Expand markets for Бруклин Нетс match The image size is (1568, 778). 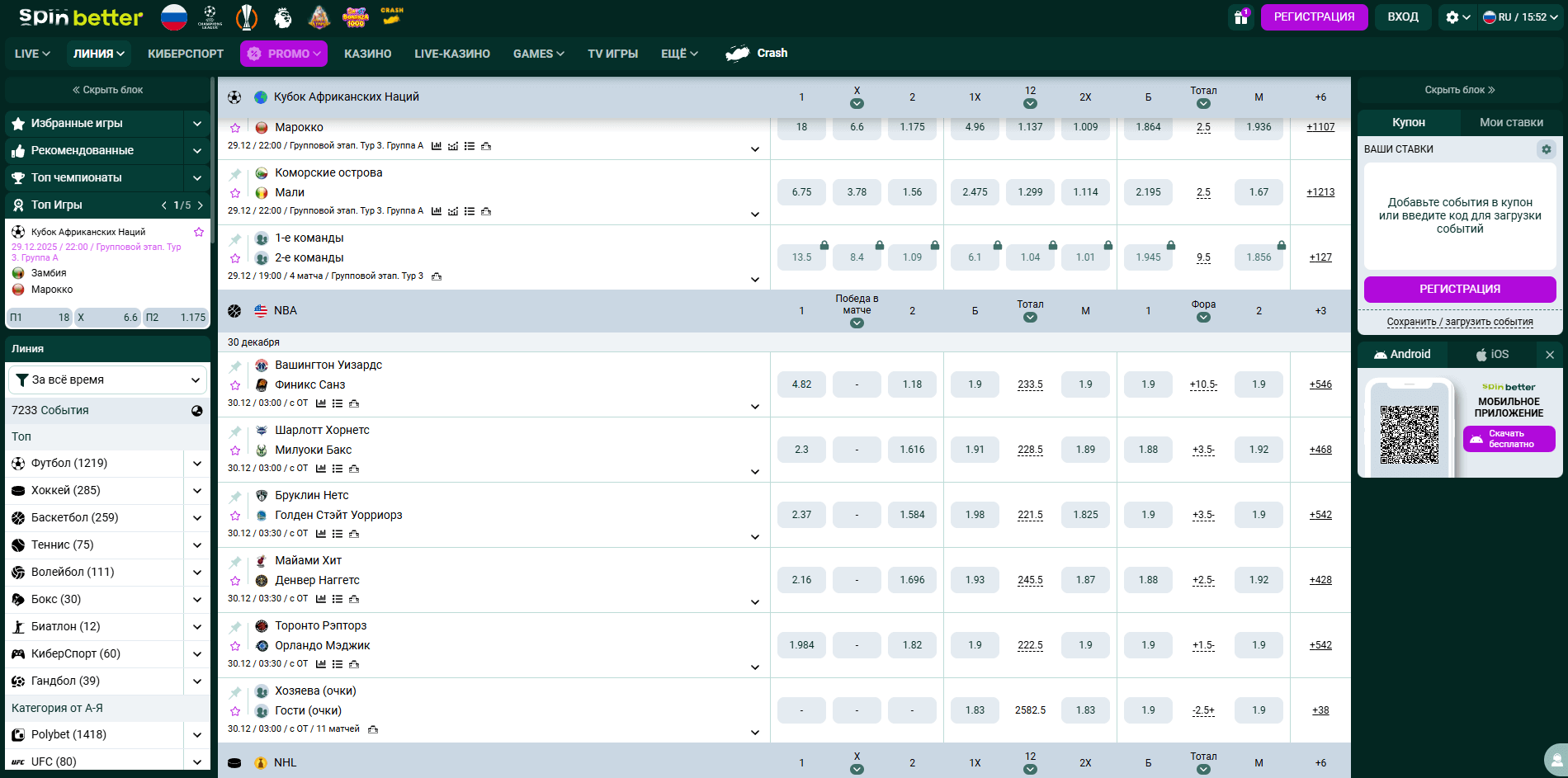754,537
